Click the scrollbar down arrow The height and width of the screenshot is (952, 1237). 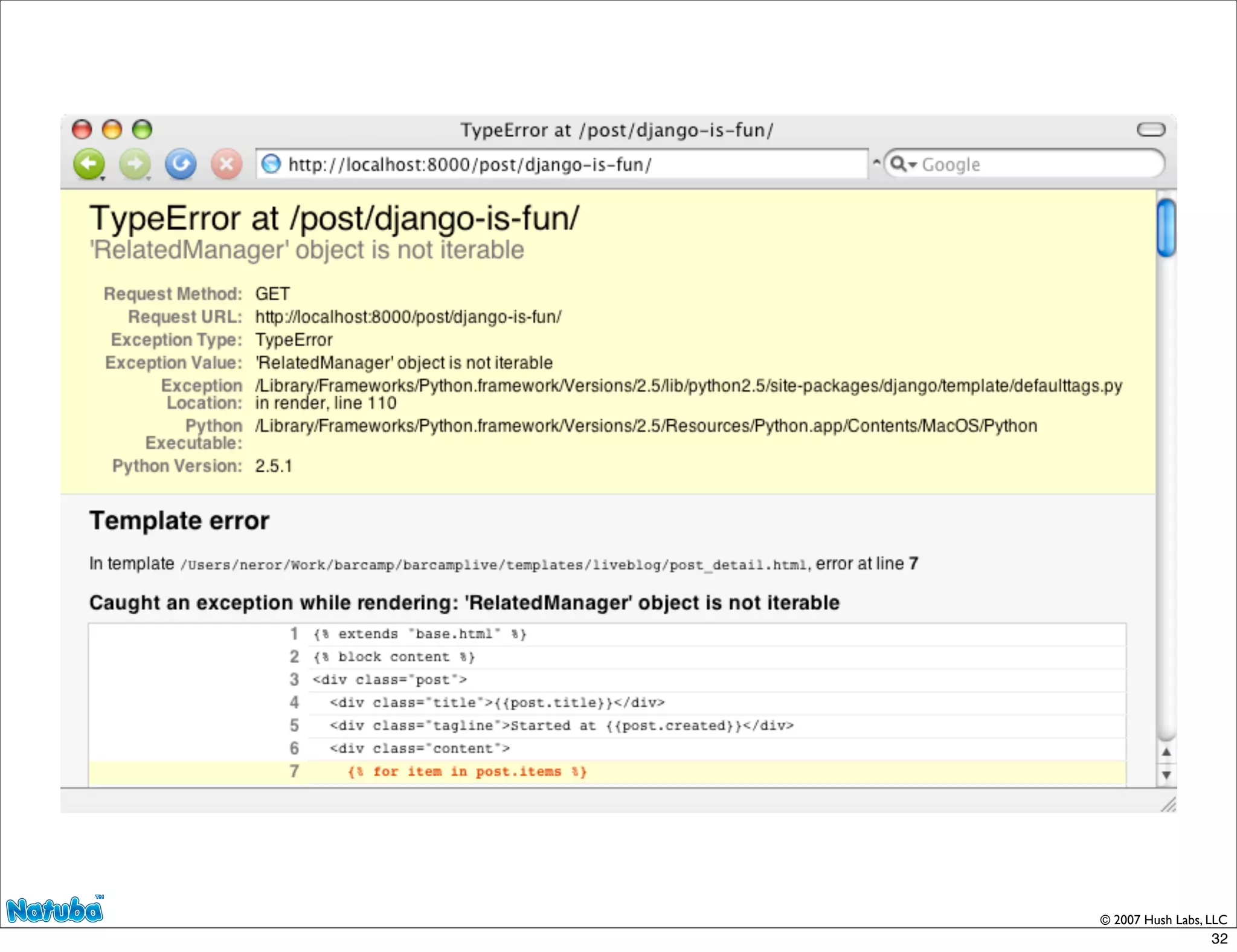(1166, 774)
